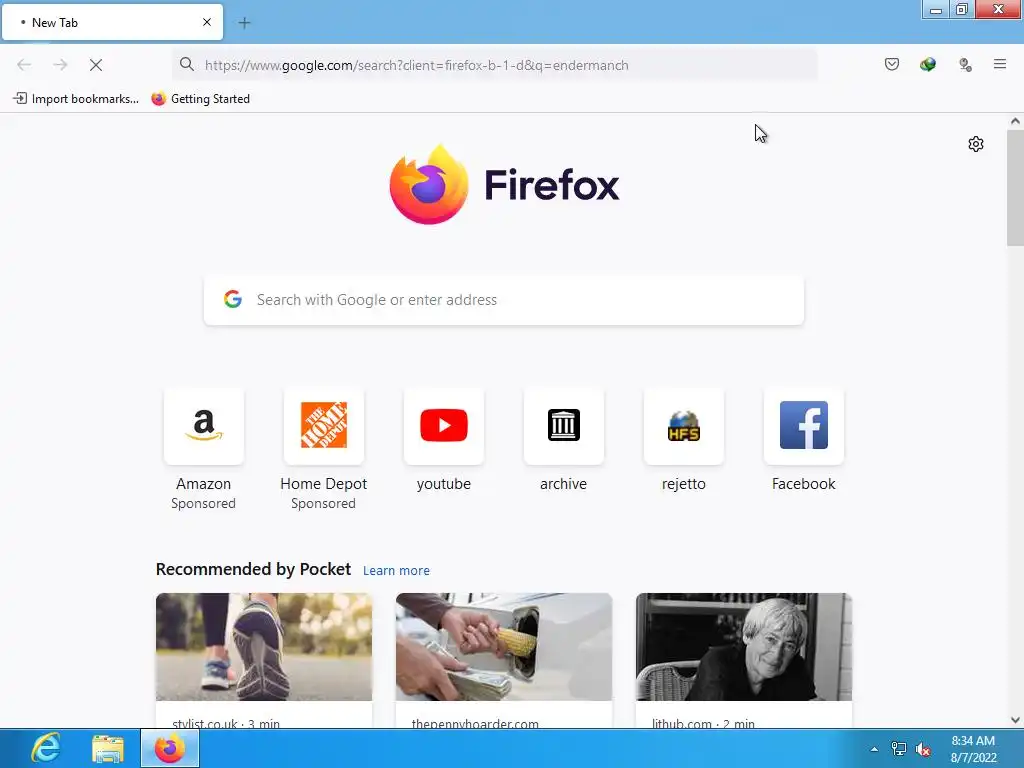The height and width of the screenshot is (768, 1024).
Task: Close the New Tab tab
Action: click(207, 22)
